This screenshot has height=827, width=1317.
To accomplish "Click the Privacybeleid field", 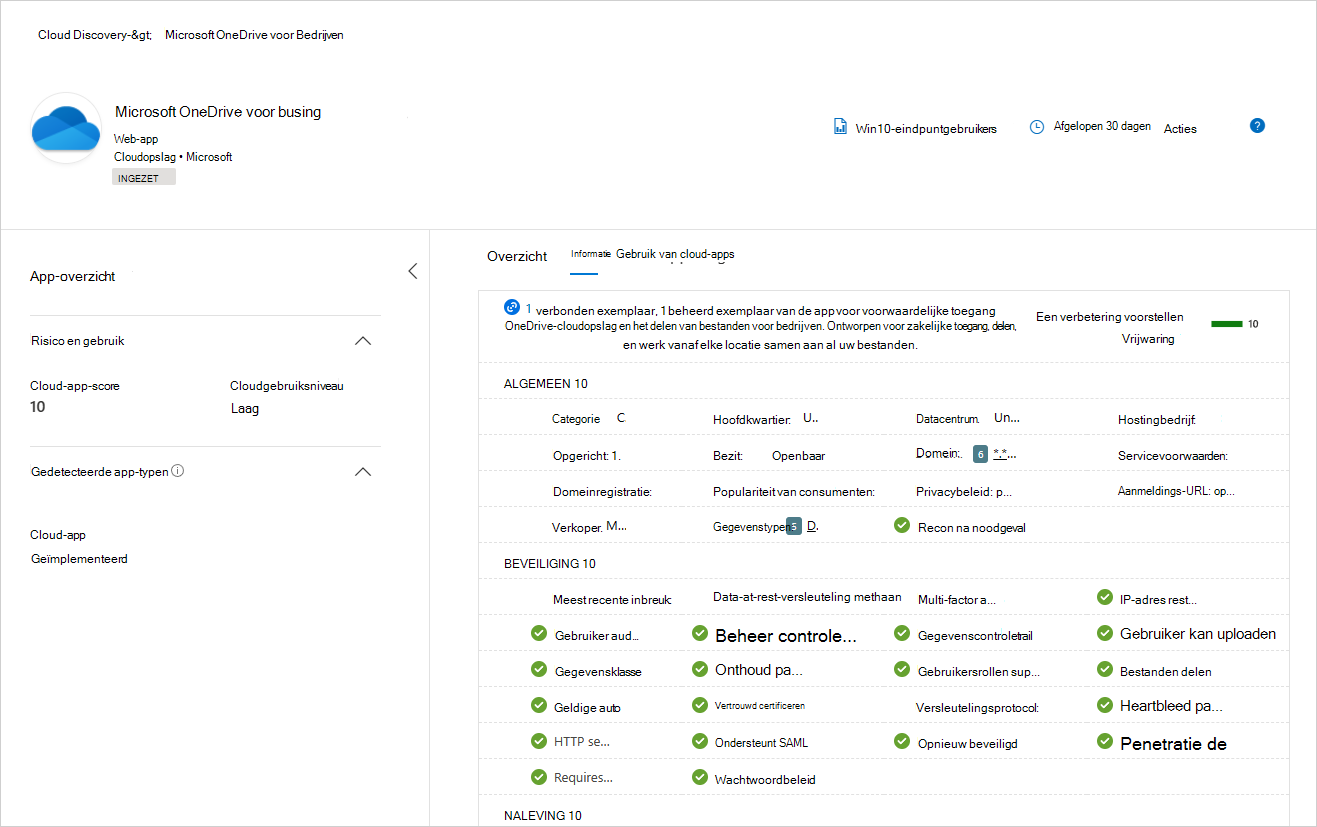I will 964,492.
